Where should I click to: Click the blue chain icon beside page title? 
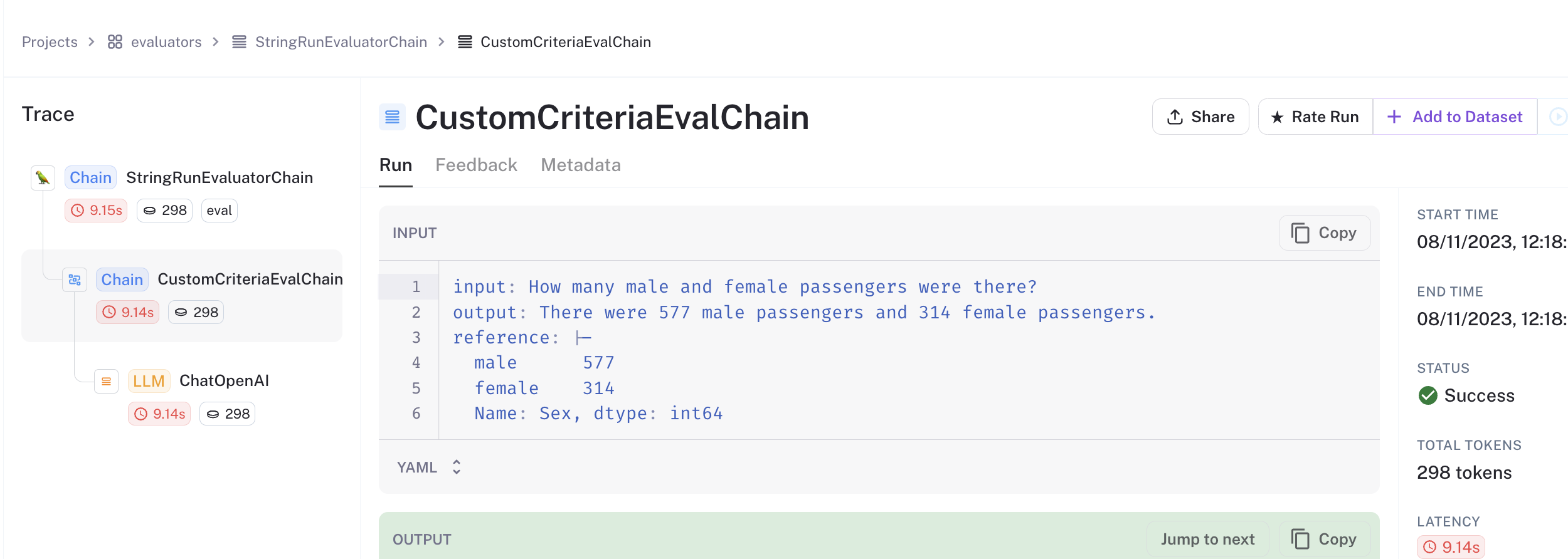tap(392, 117)
